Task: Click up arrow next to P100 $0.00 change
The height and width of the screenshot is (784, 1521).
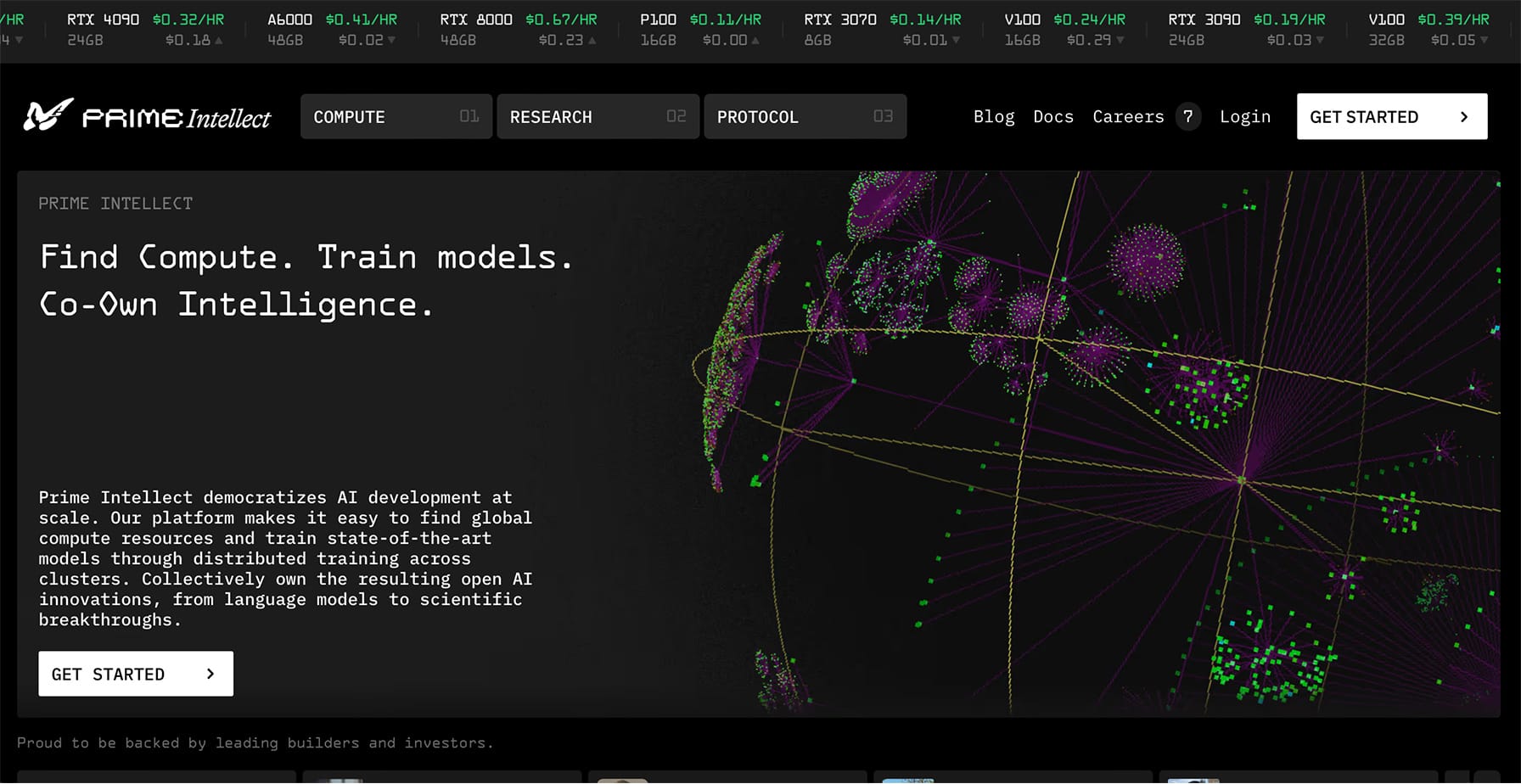Action: (x=755, y=40)
